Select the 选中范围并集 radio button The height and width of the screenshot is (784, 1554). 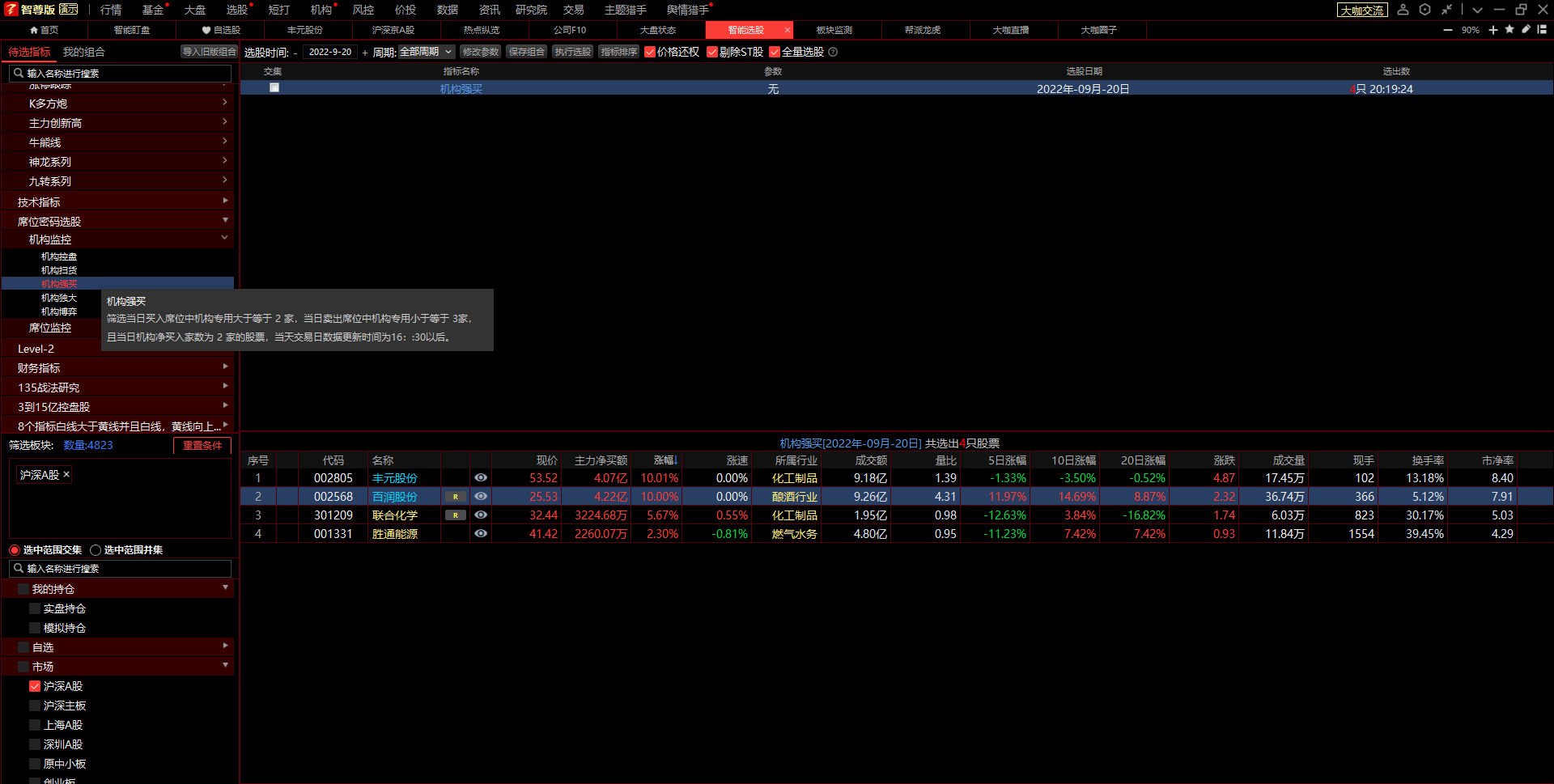coord(96,550)
